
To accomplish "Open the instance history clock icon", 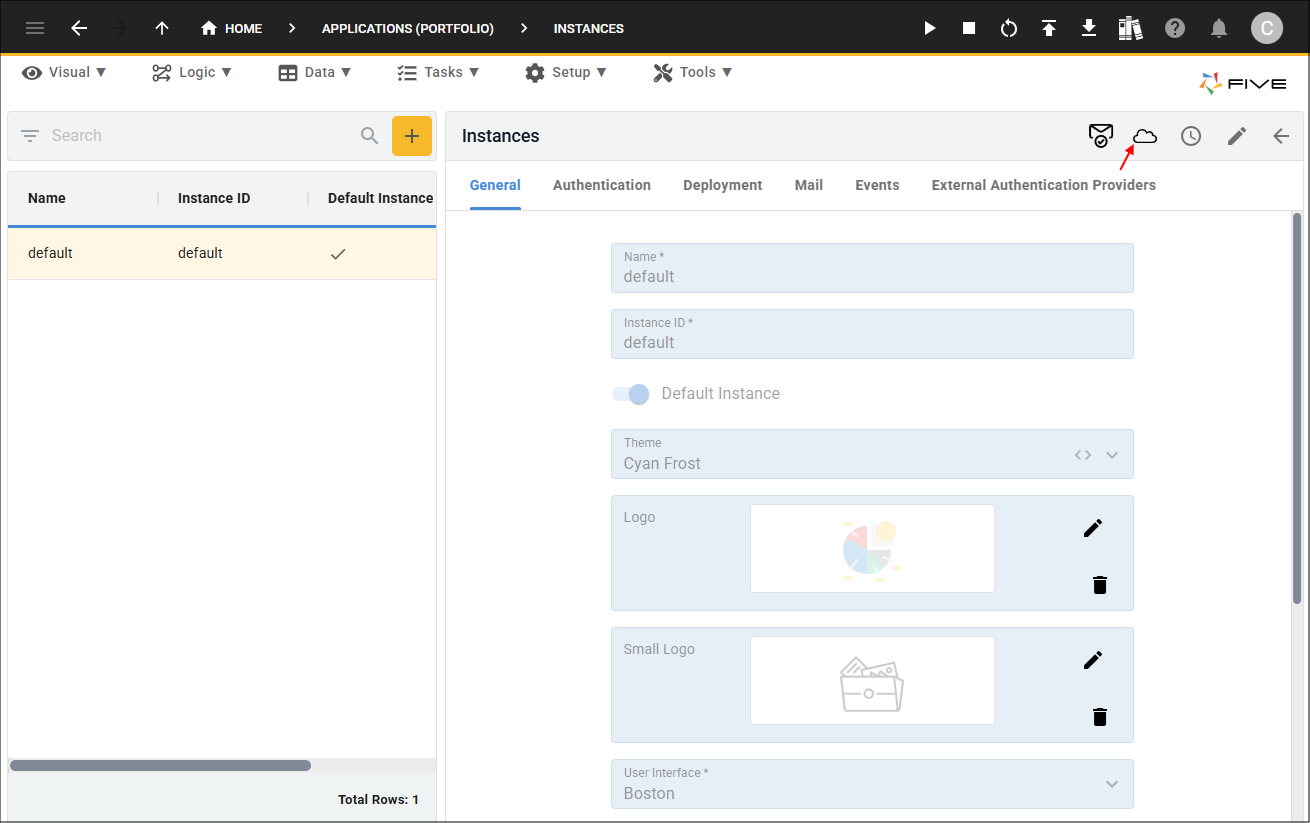I will point(1191,135).
